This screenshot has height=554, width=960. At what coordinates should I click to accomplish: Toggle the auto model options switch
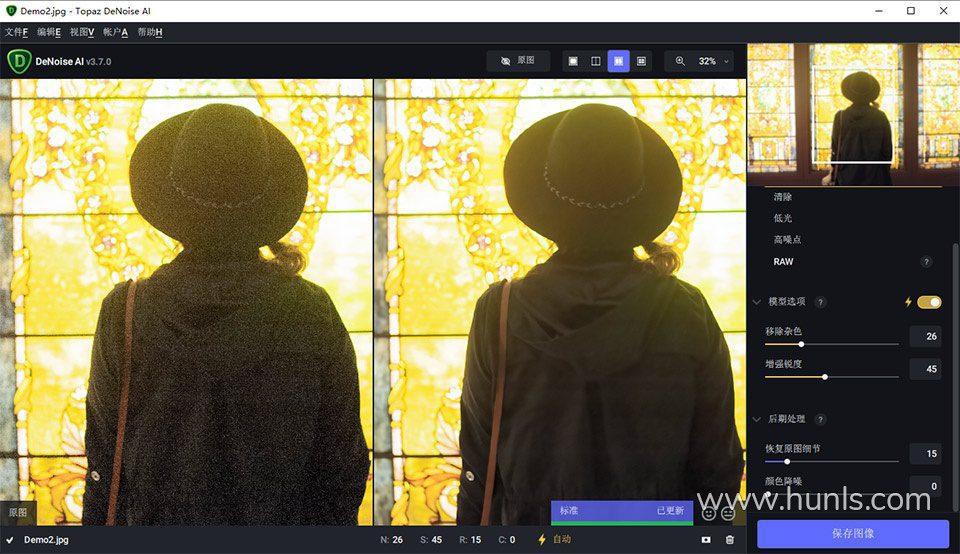(x=929, y=302)
